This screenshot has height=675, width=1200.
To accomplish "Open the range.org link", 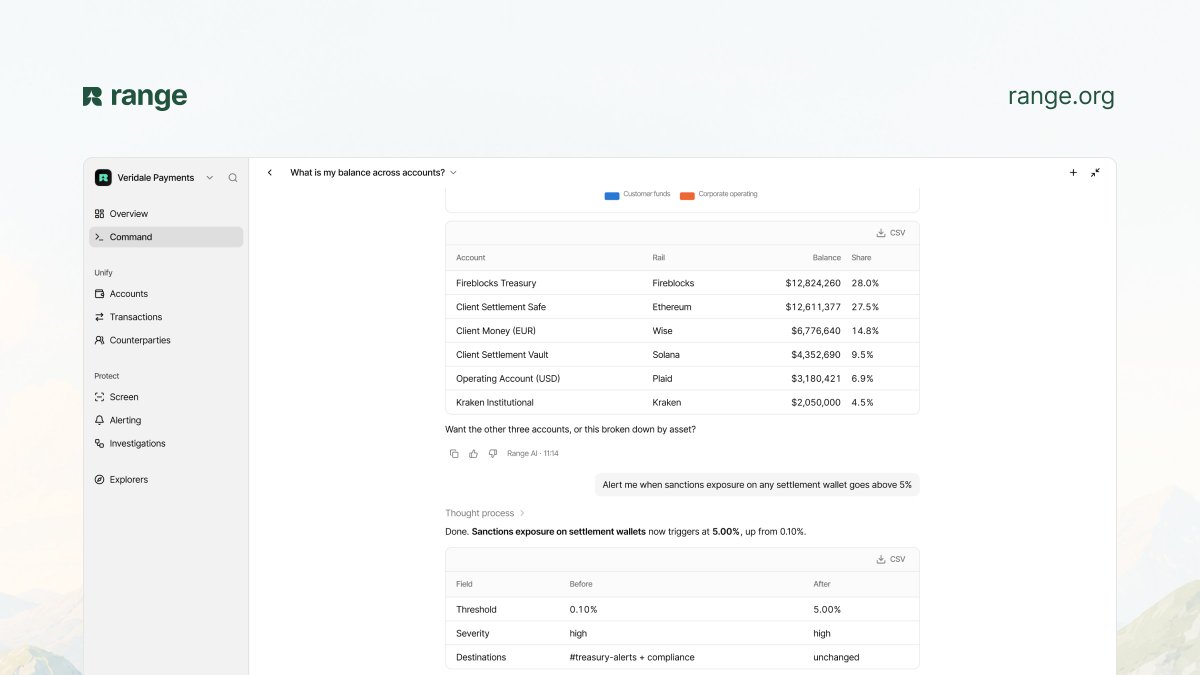I will click(1061, 97).
